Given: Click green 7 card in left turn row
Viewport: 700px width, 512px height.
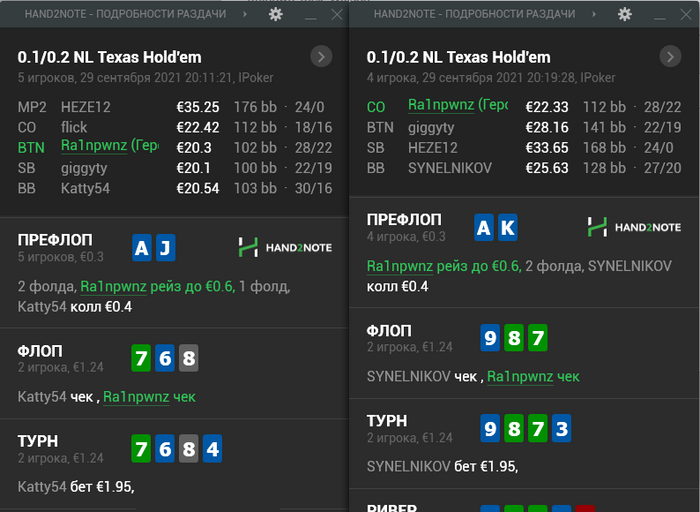Looking at the screenshot, I should [x=141, y=449].
